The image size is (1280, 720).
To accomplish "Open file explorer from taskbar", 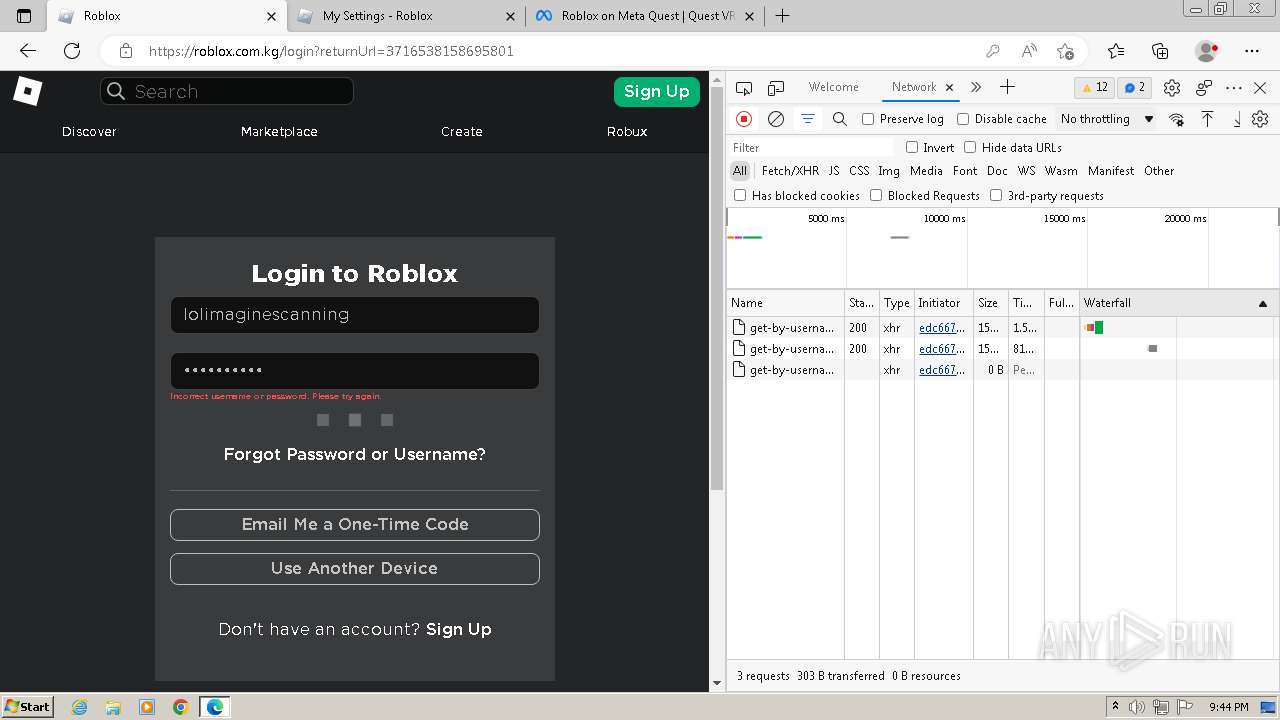I will click(x=113, y=707).
